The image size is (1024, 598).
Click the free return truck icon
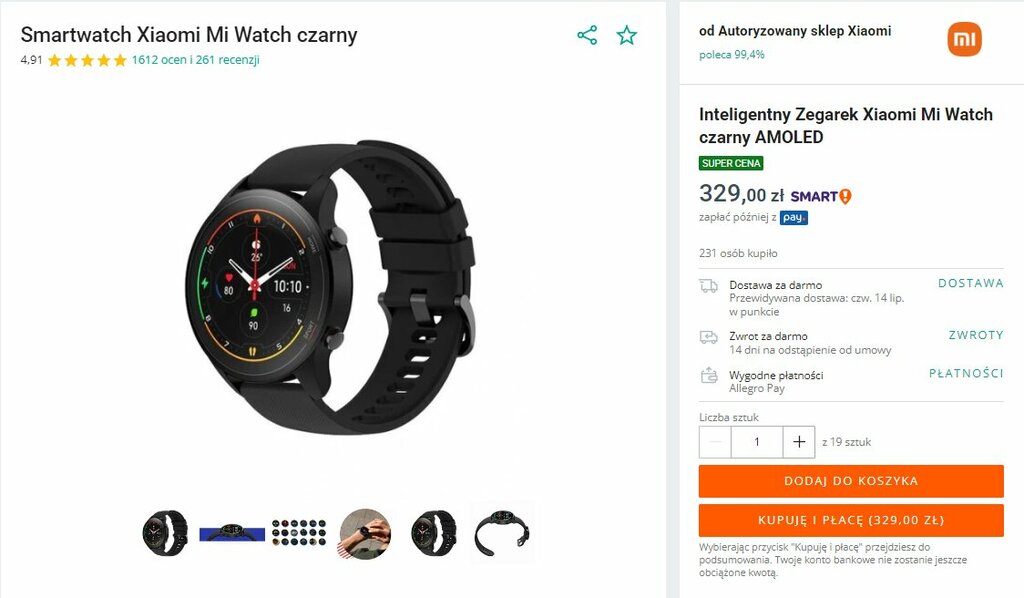tap(709, 337)
